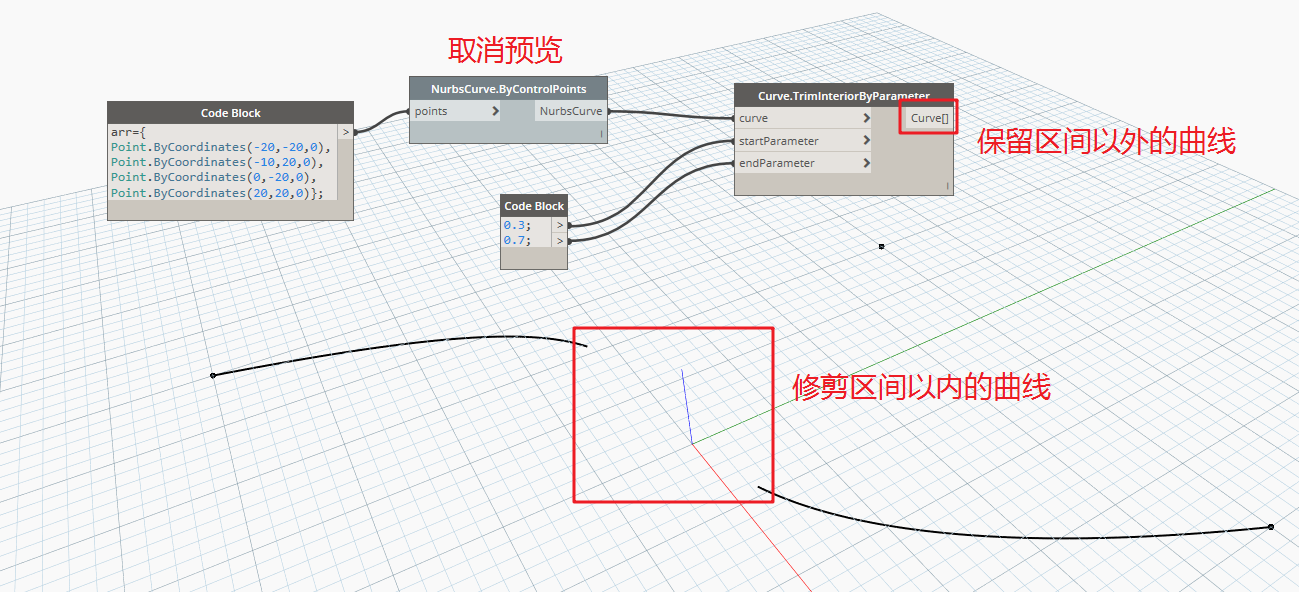Viewport: 1299px width, 592px height.
Task: Select the Code Block header containing arr
Action: [230, 113]
